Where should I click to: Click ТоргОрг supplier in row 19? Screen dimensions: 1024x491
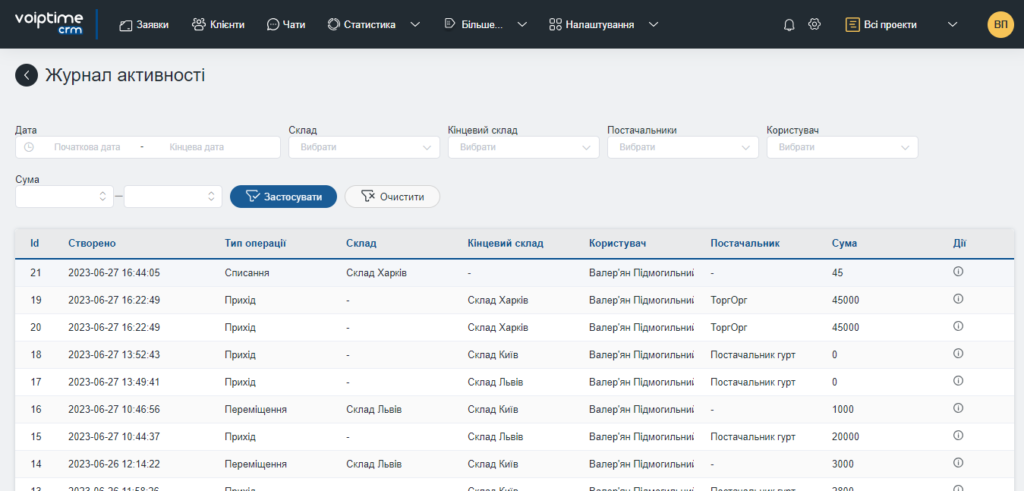point(729,300)
